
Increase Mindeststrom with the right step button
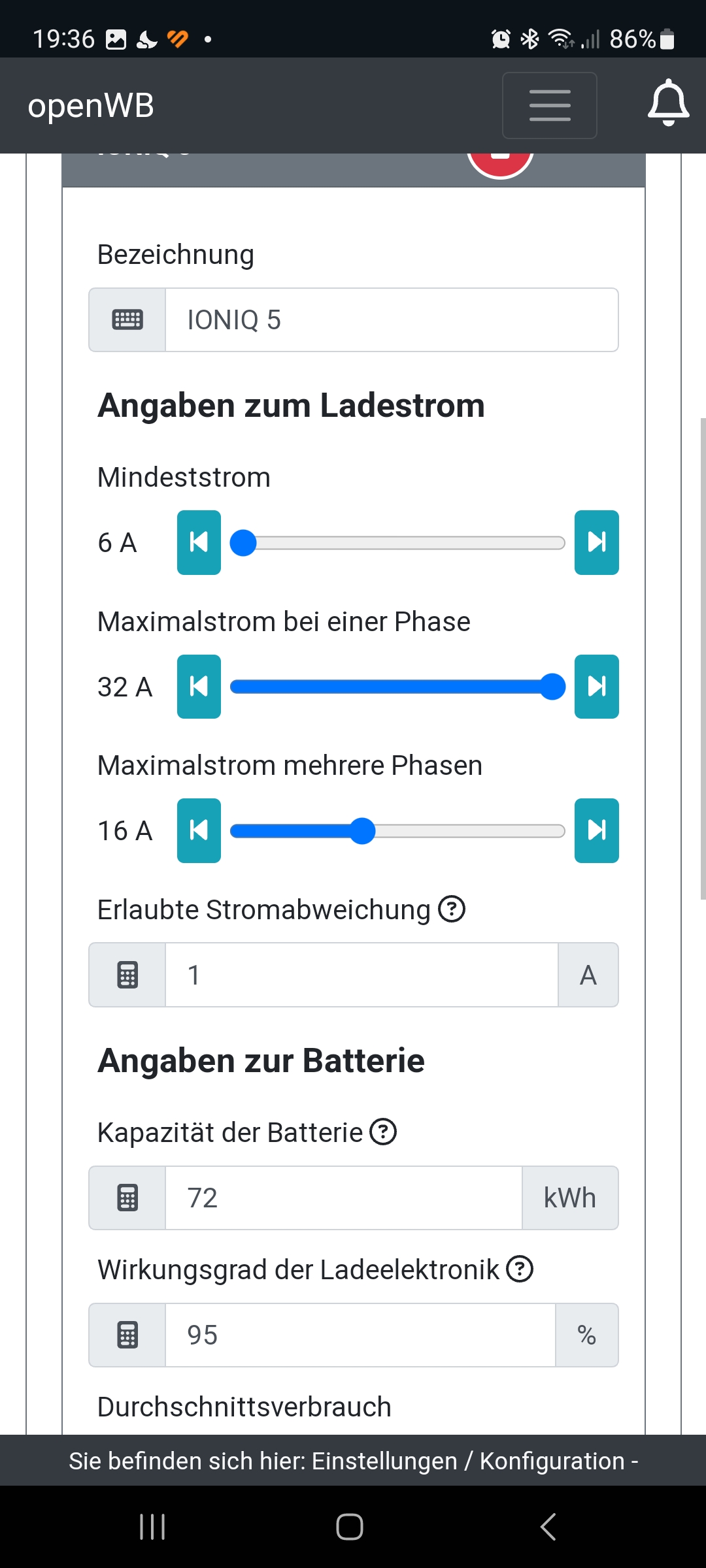click(596, 542)
